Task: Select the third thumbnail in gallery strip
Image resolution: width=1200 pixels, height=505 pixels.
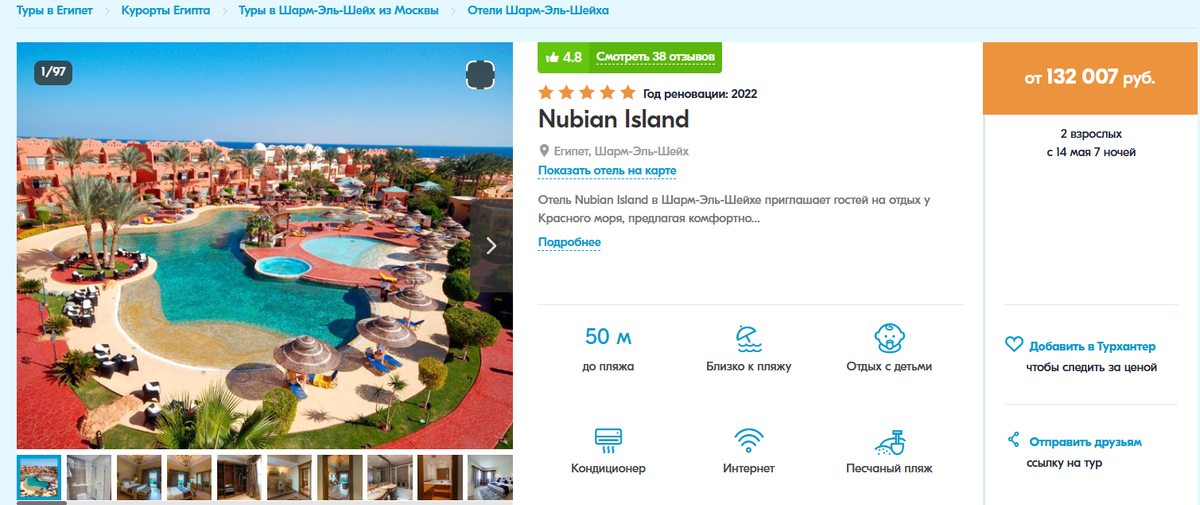Action: (x=139, y=478)
